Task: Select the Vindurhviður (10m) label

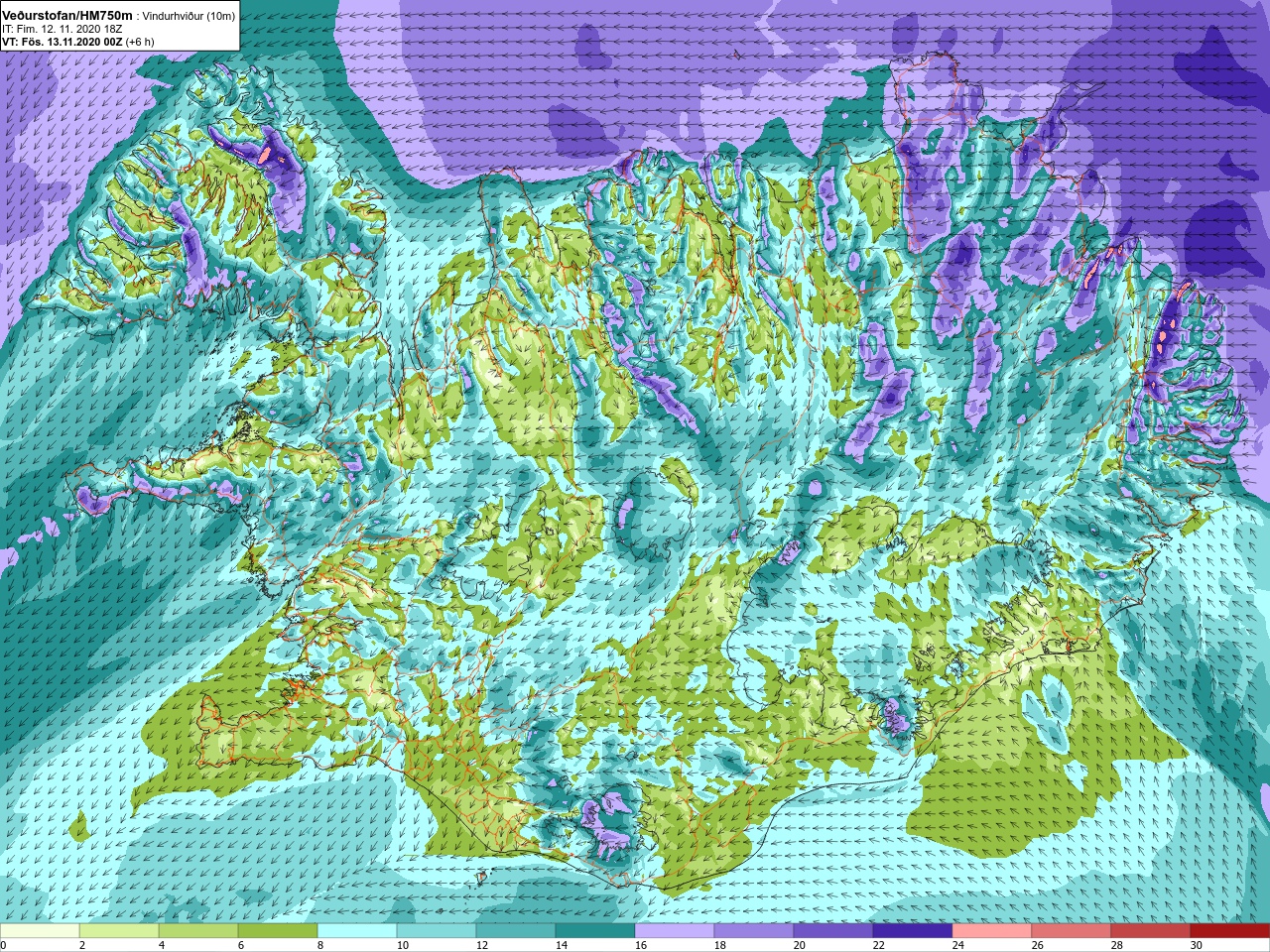Action: [x=189, y=15]
